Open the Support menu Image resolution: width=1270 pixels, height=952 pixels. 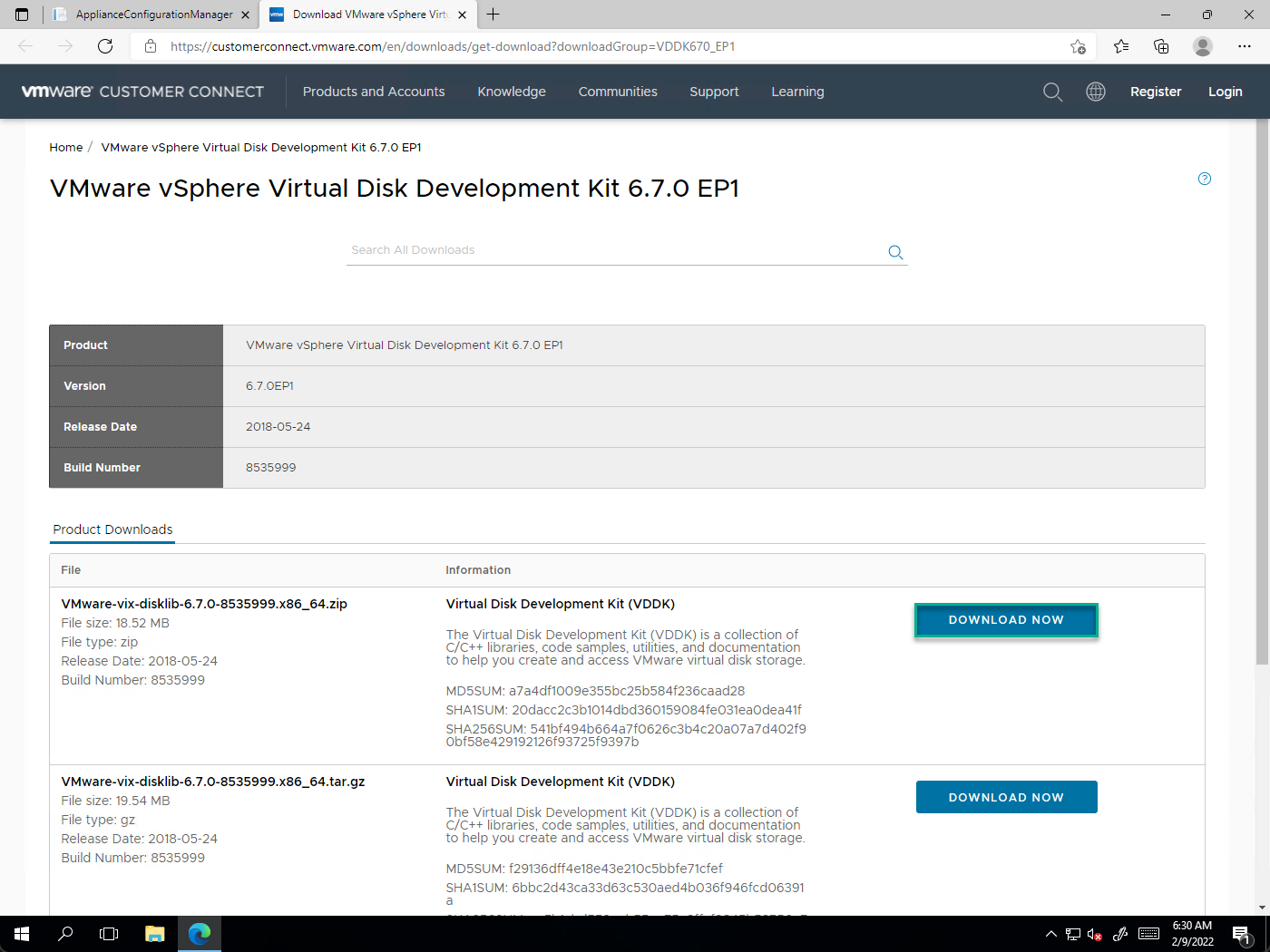(x=714, y=92)
